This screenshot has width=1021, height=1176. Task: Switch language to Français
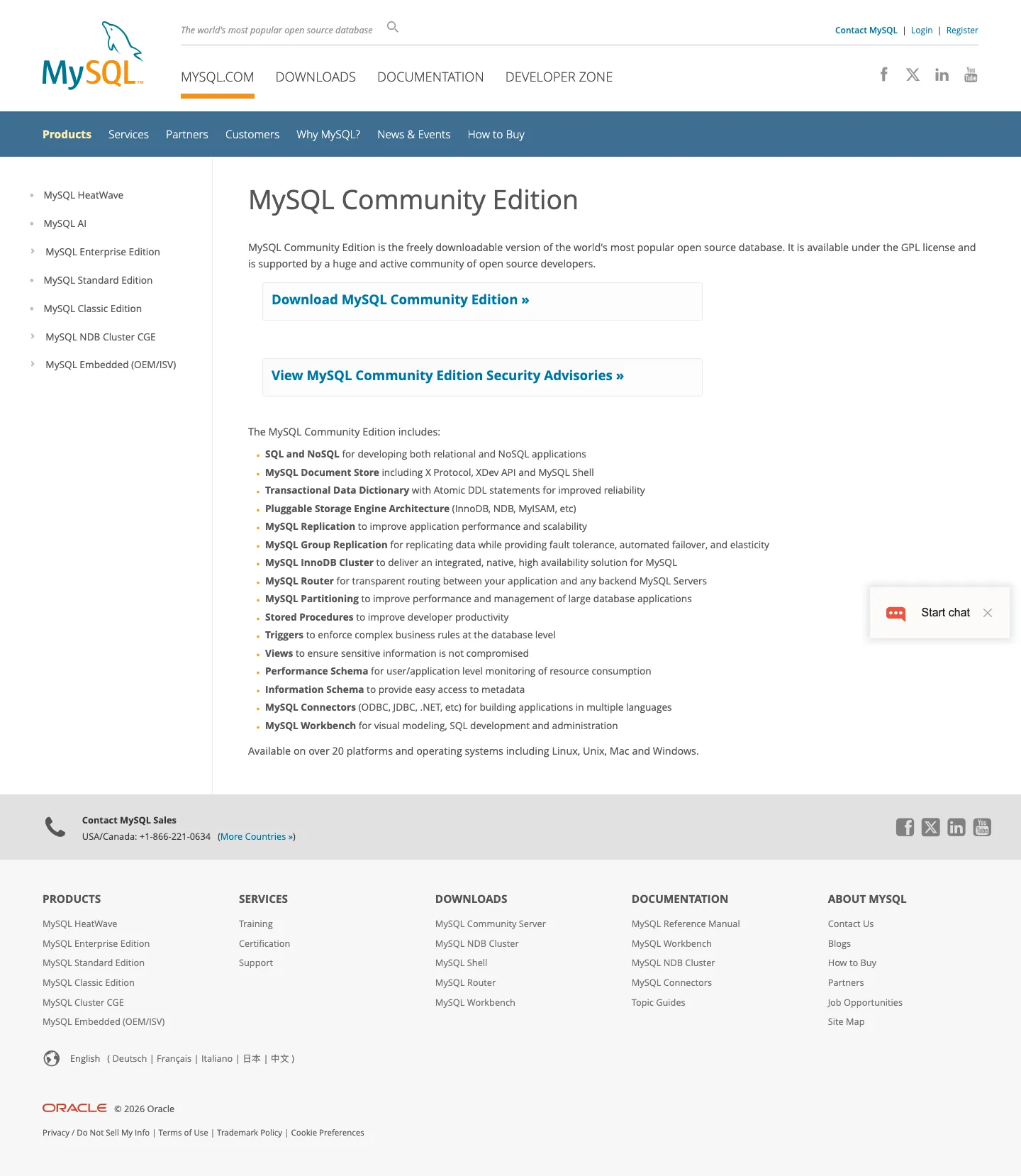click(x=174, y=1058)
